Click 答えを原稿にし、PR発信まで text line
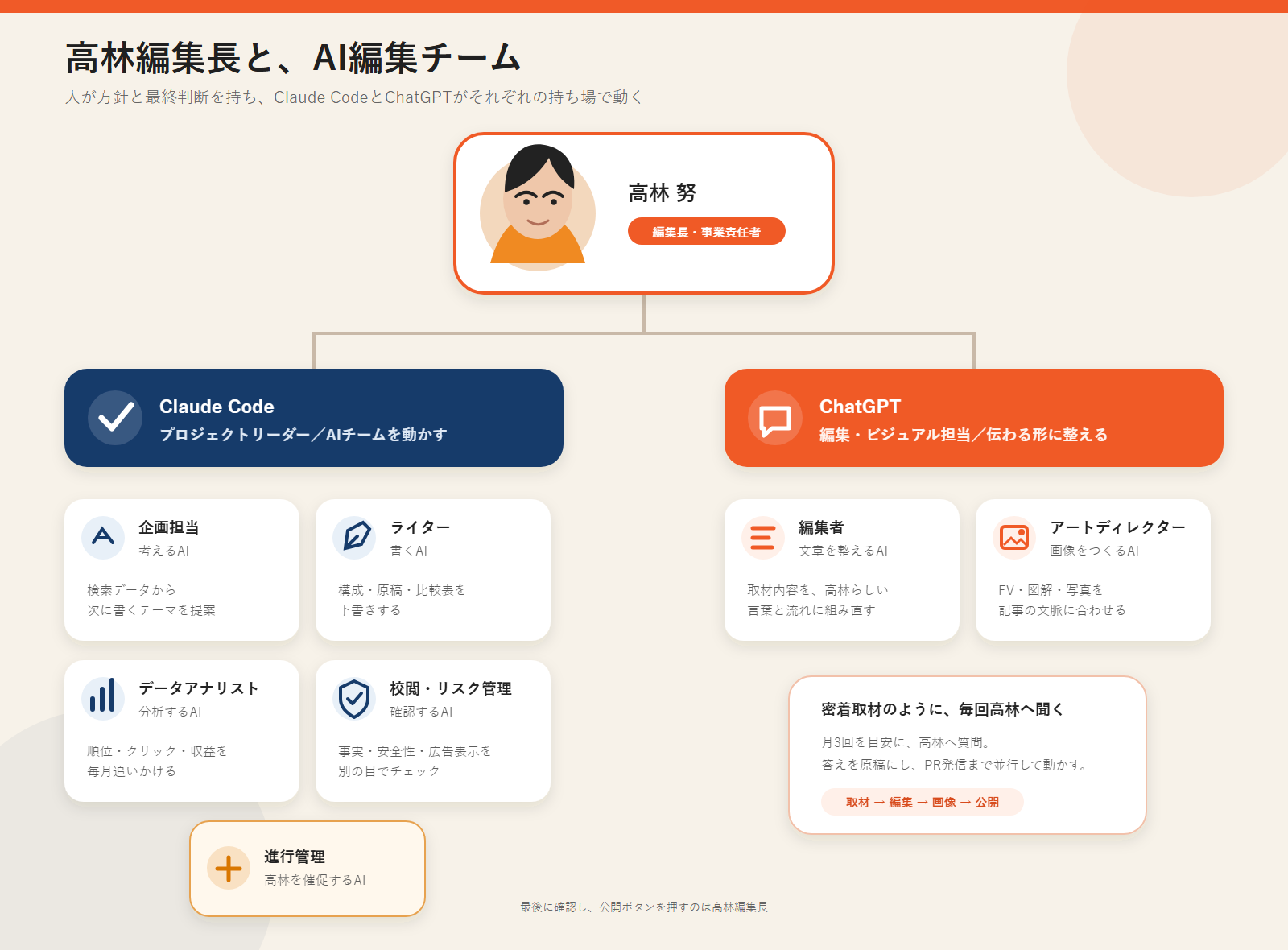Image resolution: width=1288 pixels, height=950 pixels. [955, 765]
